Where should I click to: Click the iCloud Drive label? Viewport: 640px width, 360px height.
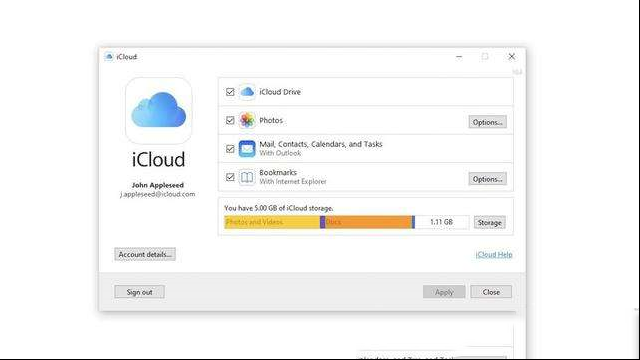tap(280, 92)
